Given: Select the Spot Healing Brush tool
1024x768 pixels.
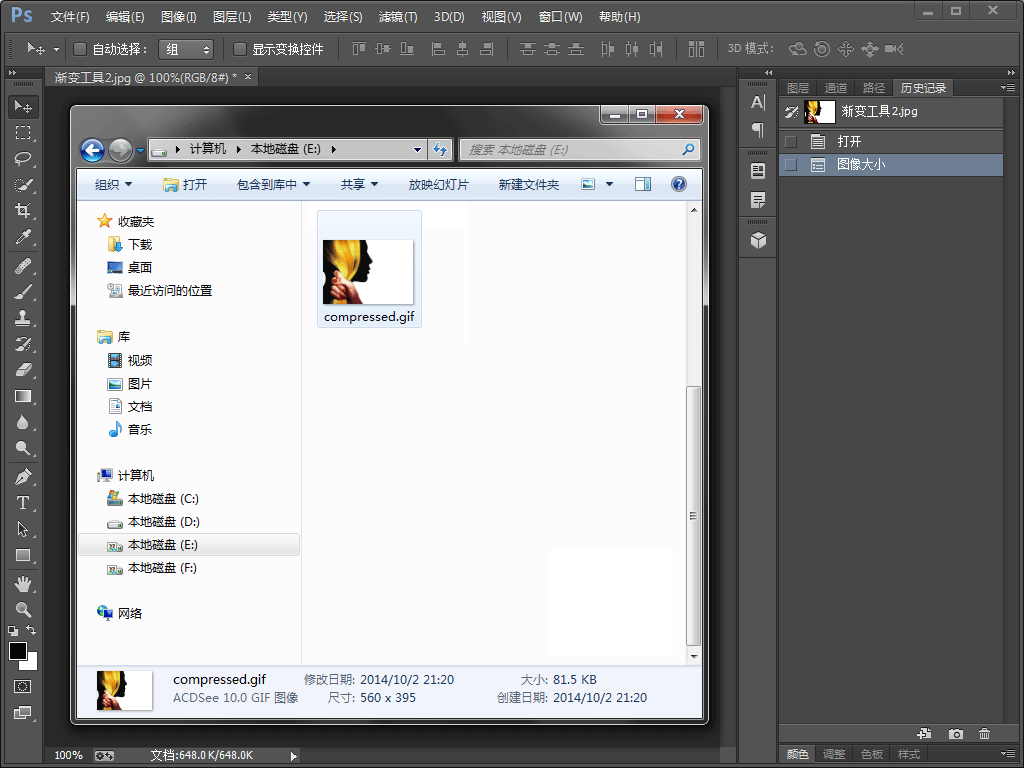Looking at the screenshot, I should (23, 266).
